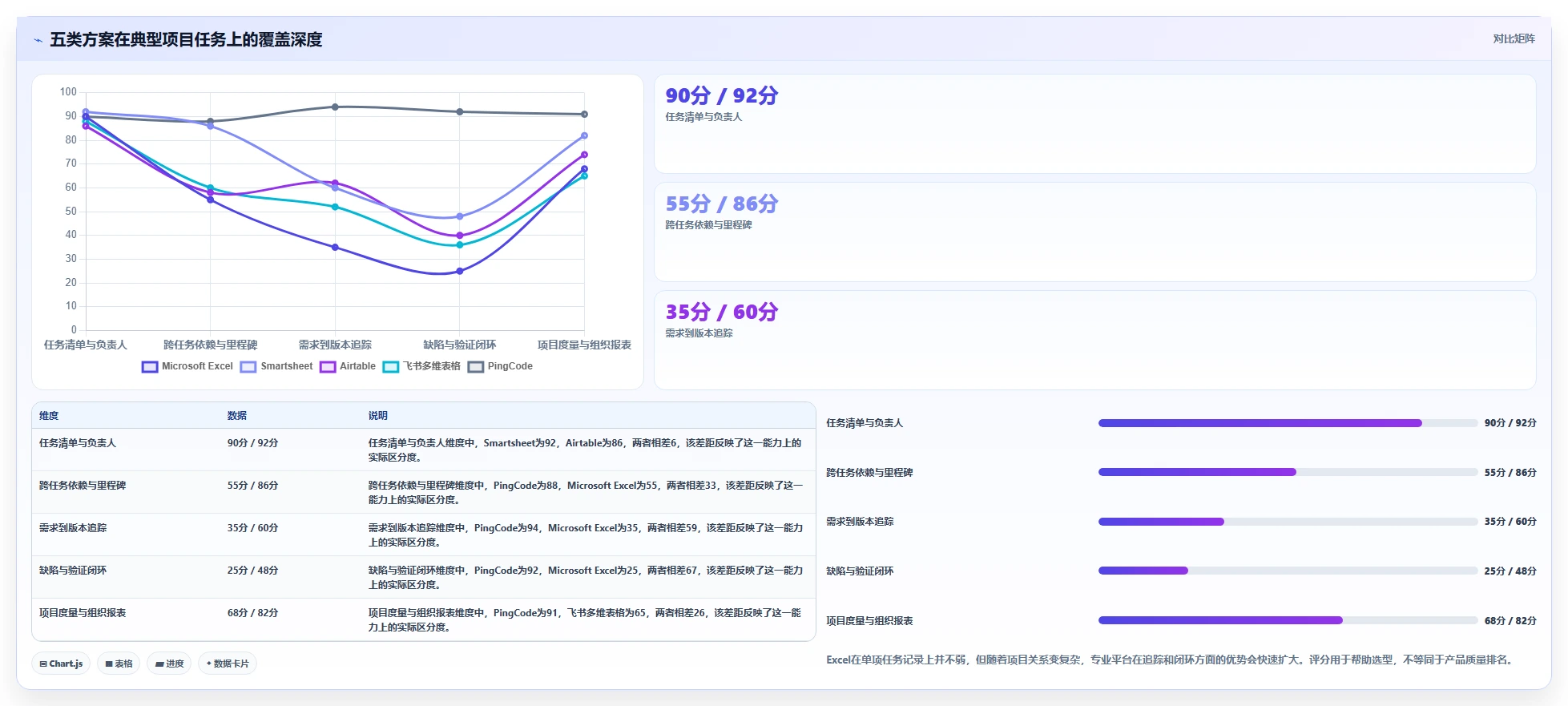Click Microsoft Excel's data point at 缺陷与验证闭环
Image resolution: width=1568 pixels, height=706 pixels.
point(460,271)
